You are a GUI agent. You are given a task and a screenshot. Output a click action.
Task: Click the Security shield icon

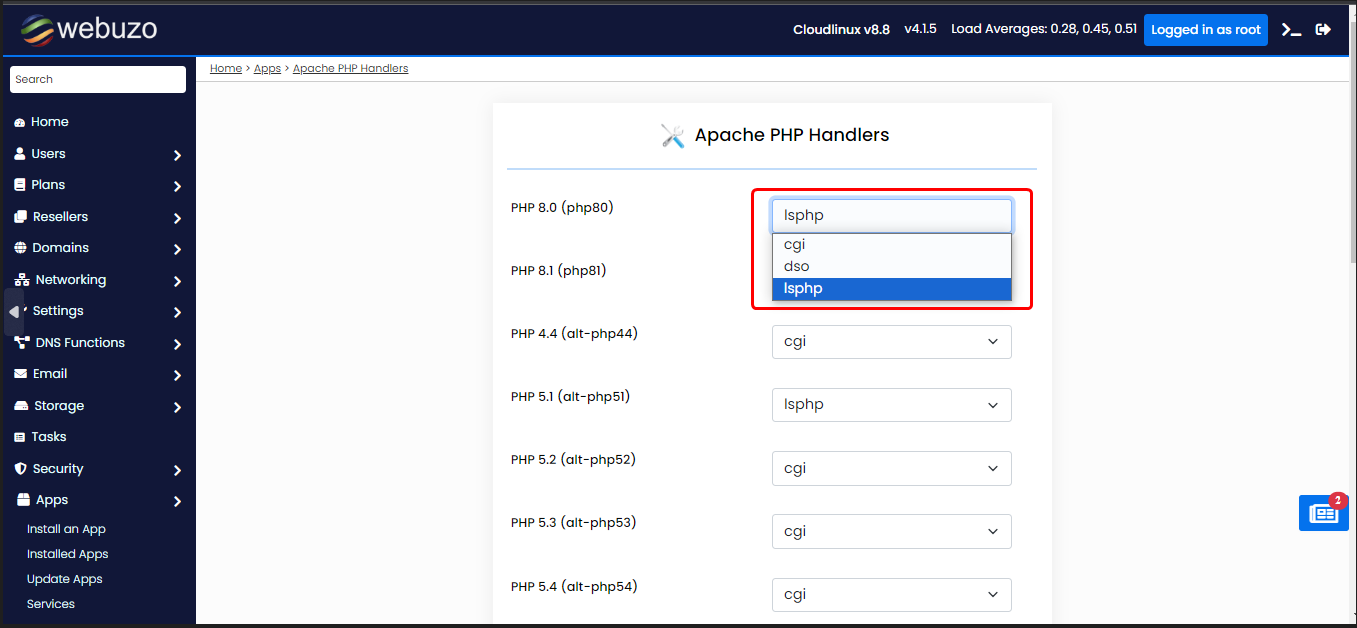click(20, 469)
